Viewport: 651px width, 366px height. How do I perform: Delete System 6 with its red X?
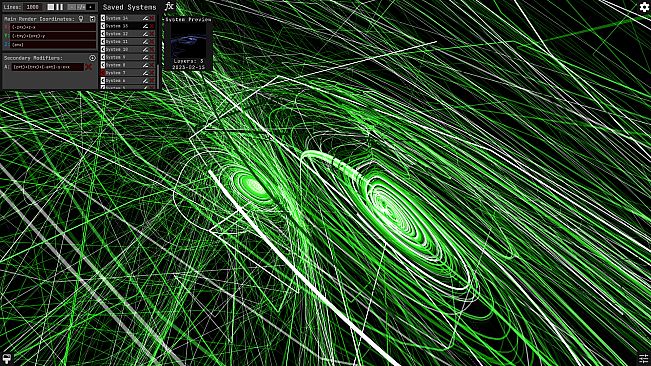point(152,81)
